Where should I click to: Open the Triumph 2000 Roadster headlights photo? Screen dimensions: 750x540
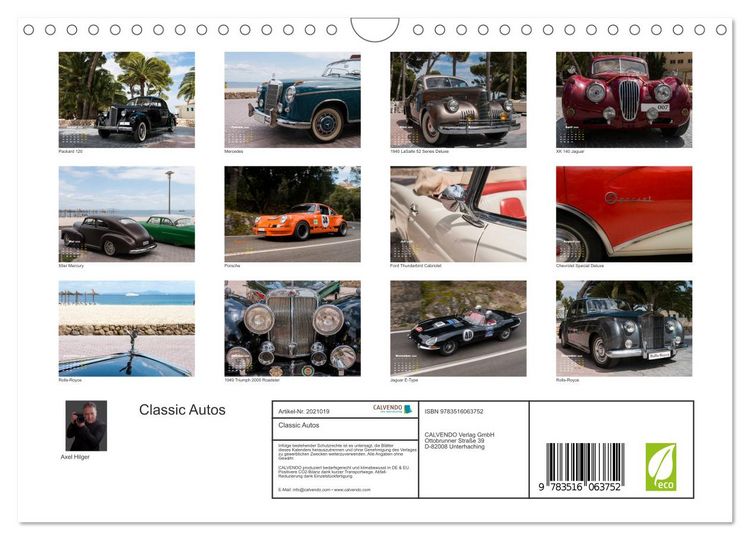pyautogui.click(x=292, y=328)
